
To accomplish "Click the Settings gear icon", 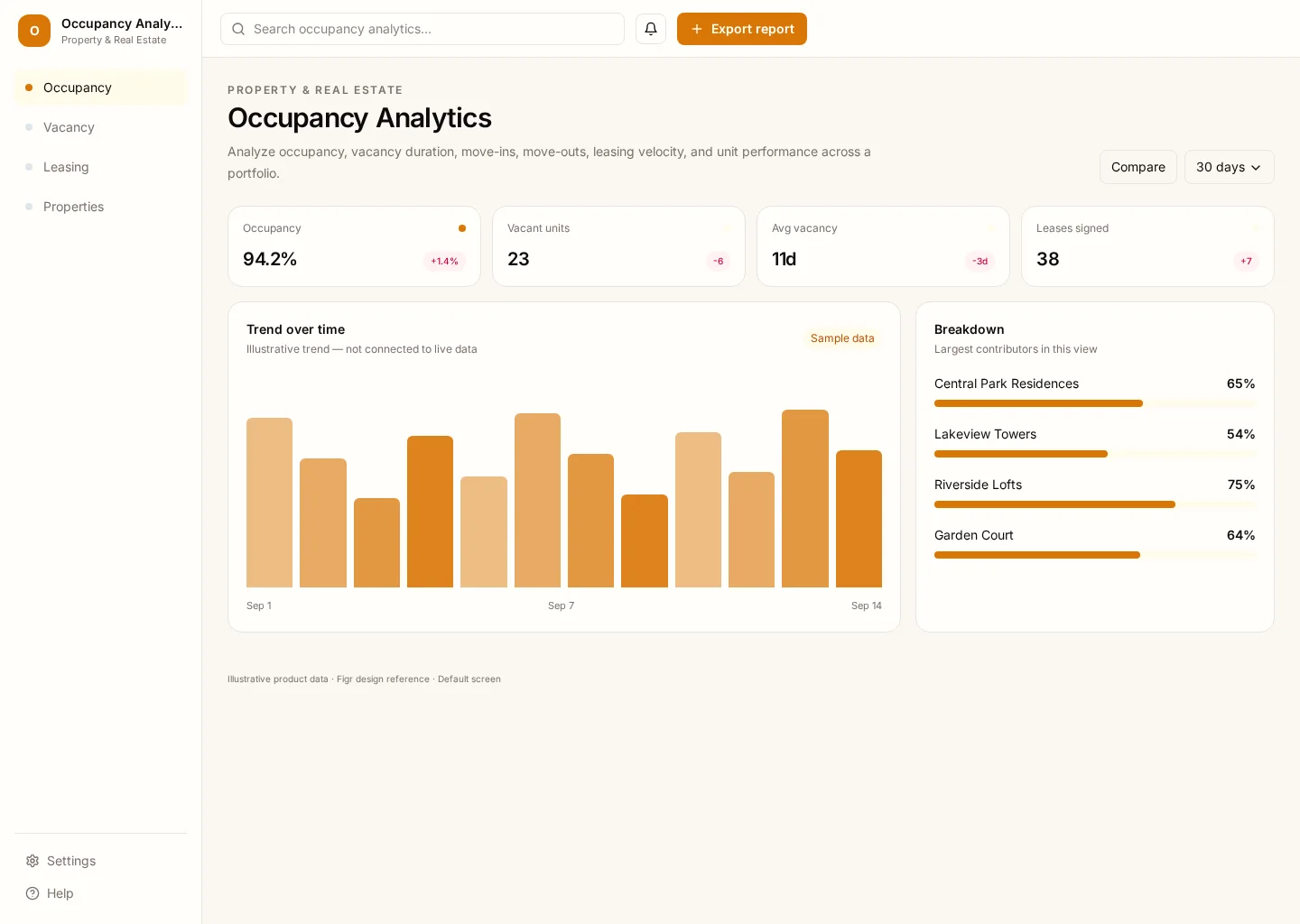I will (32, 861).
